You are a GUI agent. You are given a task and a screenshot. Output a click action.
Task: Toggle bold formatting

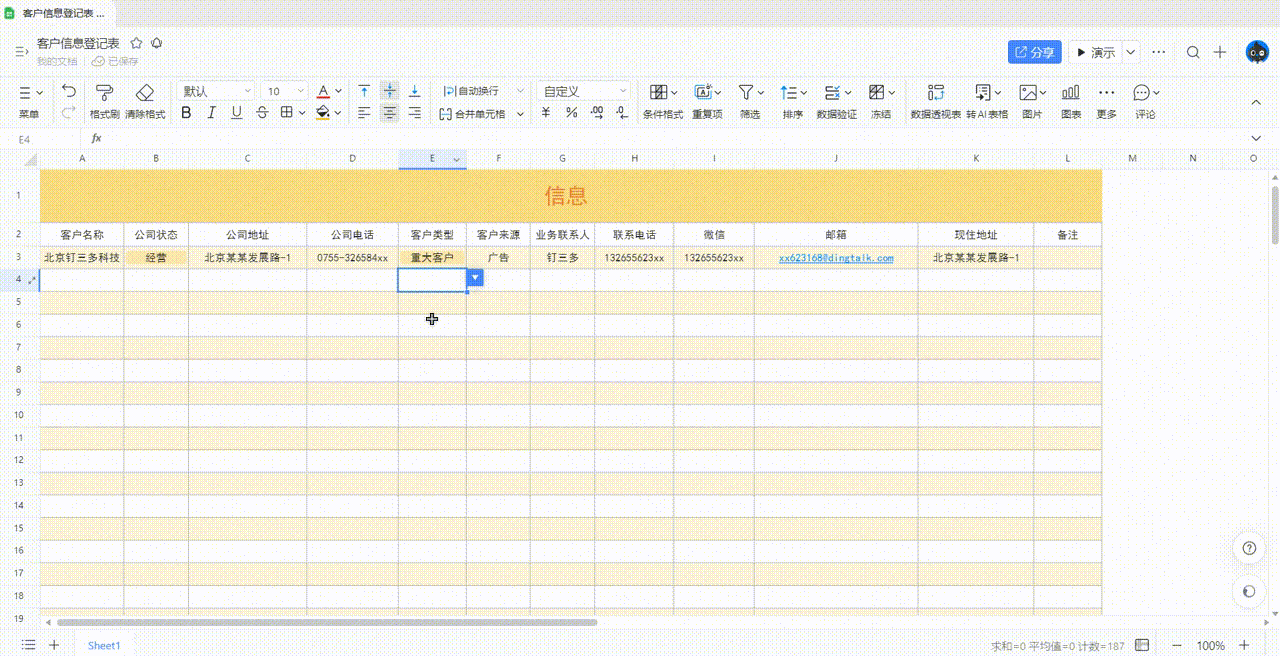[x=186, y=113]
